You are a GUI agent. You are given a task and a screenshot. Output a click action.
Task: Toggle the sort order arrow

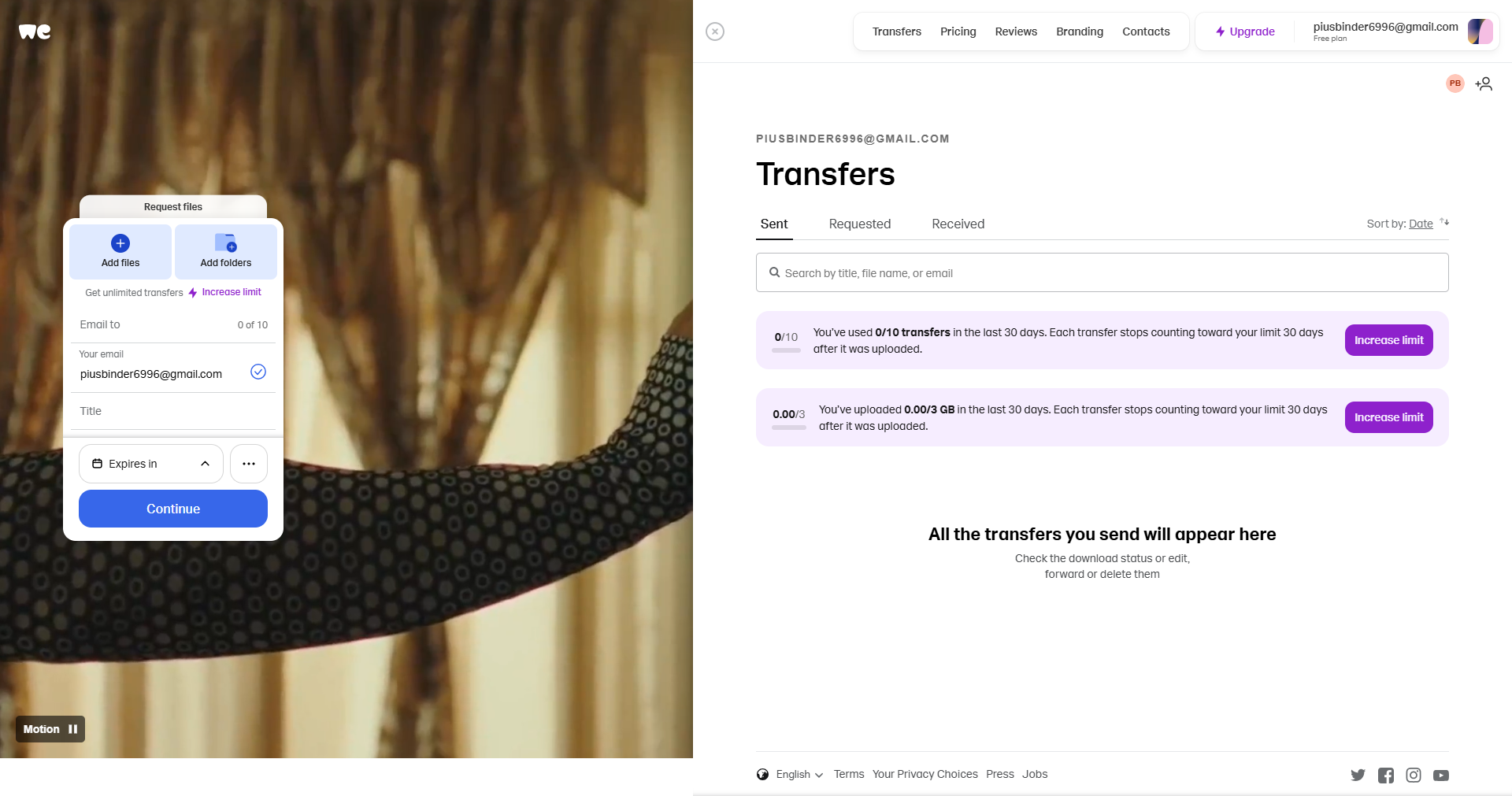(x=1444, y=222)
